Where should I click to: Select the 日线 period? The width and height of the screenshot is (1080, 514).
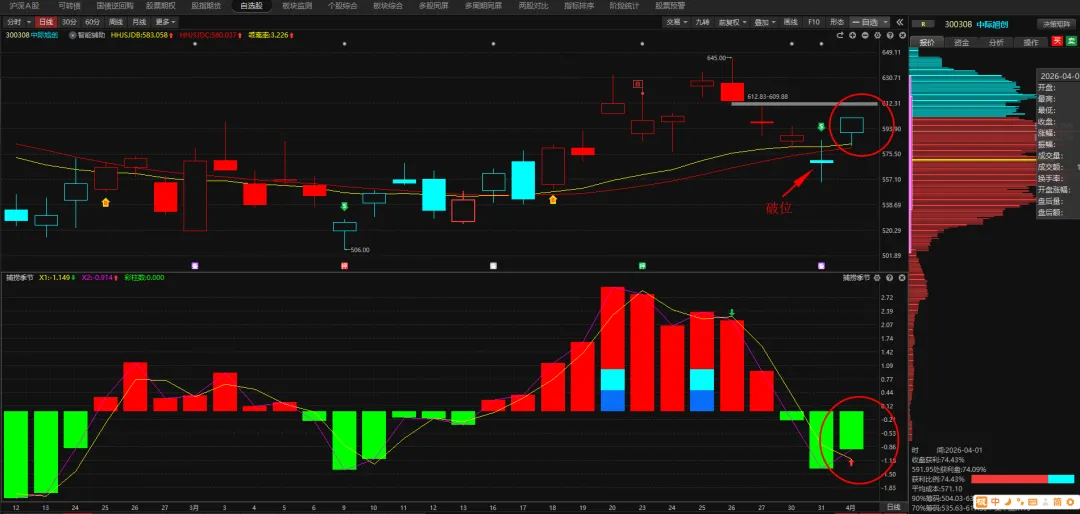tap(45, 22)
